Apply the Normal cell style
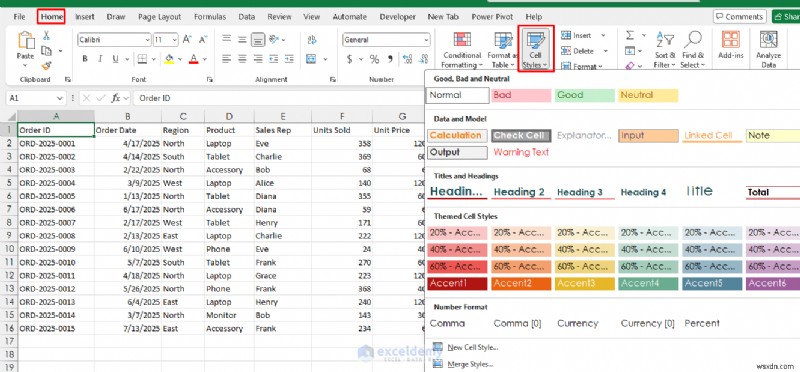This screenshot has width=800, height=372. tap(458, 95)
